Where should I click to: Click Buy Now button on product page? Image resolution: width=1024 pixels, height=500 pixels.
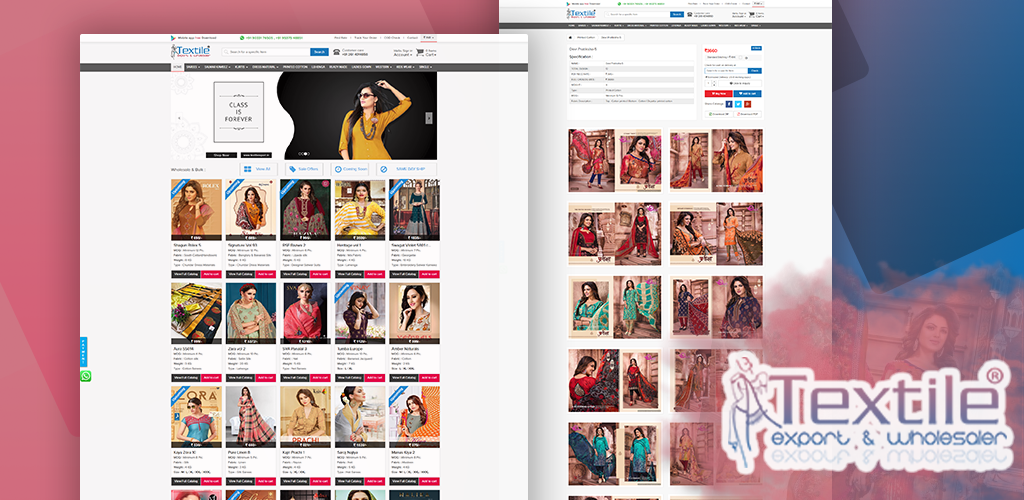[718, 93]
